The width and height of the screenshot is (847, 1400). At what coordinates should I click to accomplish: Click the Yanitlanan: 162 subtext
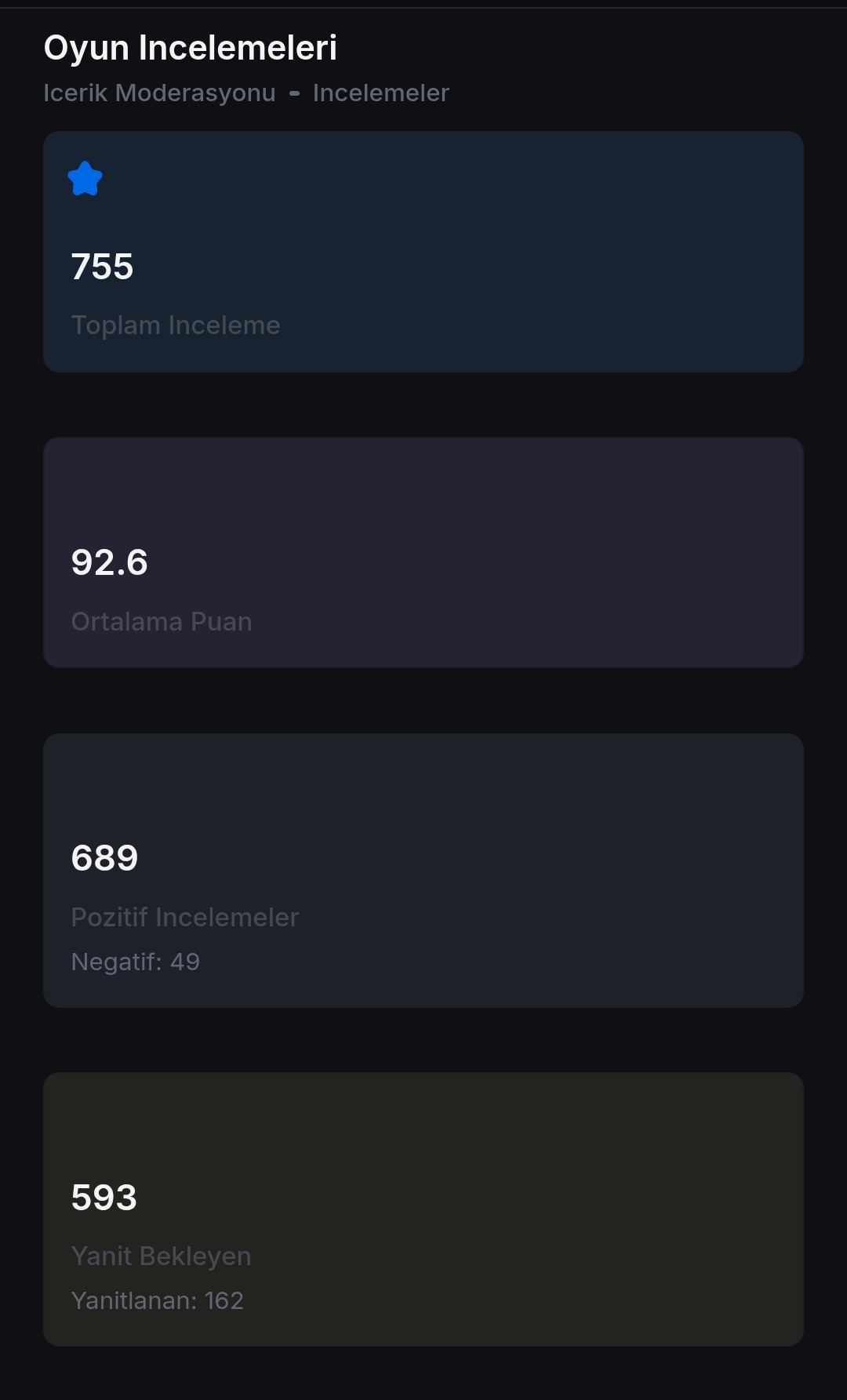(157, 1300)
